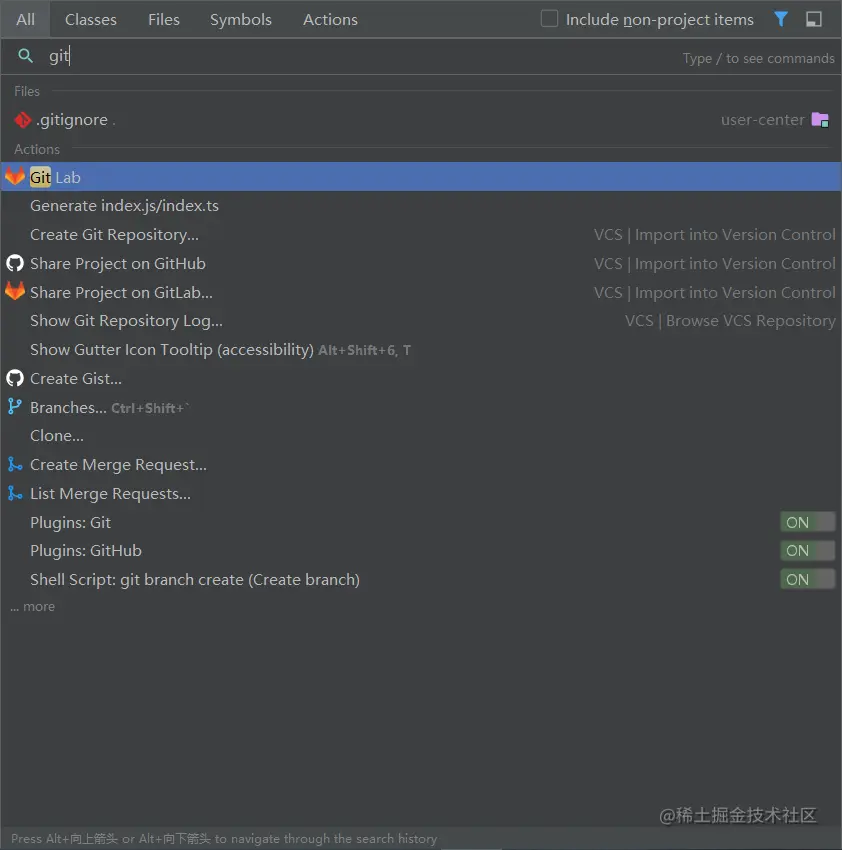This screenshot has width=842, height=850.
Task: Choose Share Project on GitHub
Action: click(x=421, y=263)
